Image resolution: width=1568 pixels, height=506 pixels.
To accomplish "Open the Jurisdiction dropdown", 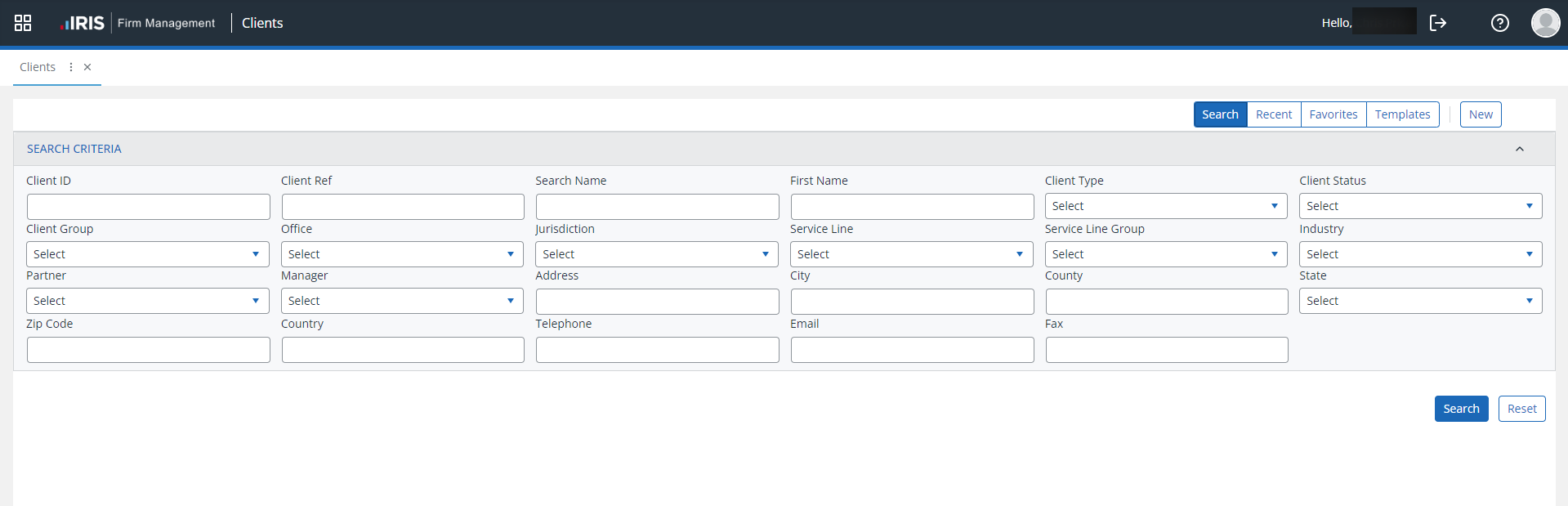I will click(656, 254).
